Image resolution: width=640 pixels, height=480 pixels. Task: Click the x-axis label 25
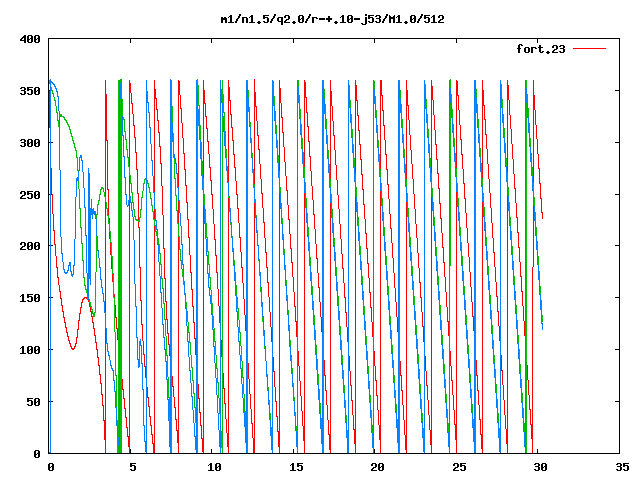click(x=459, y=467)
